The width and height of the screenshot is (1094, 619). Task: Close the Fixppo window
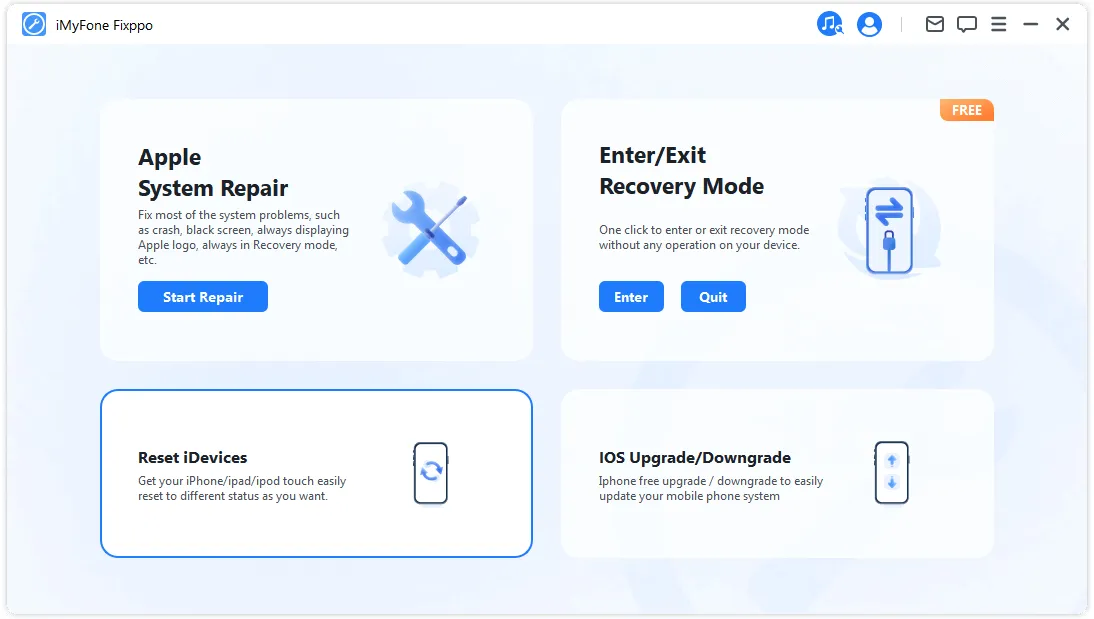pos(1063,24)
